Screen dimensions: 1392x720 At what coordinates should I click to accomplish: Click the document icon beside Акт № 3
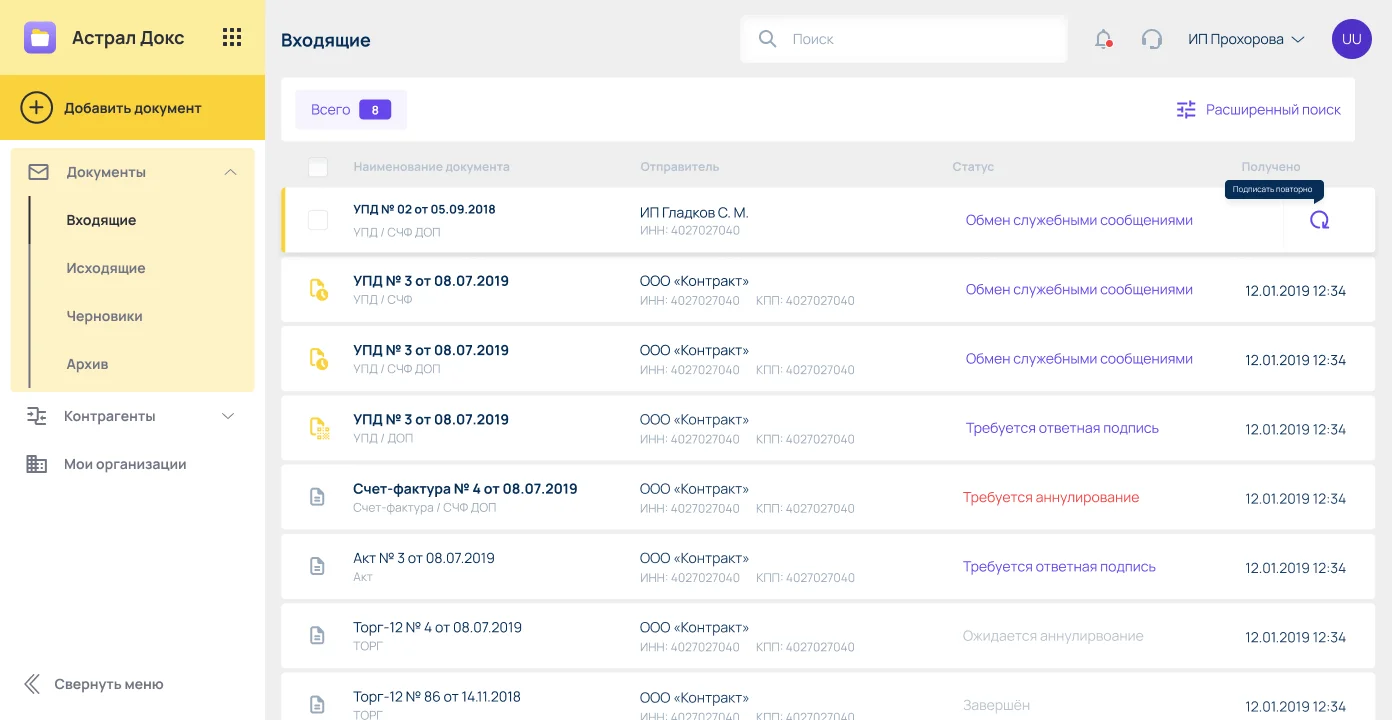[x=317, y=566]
